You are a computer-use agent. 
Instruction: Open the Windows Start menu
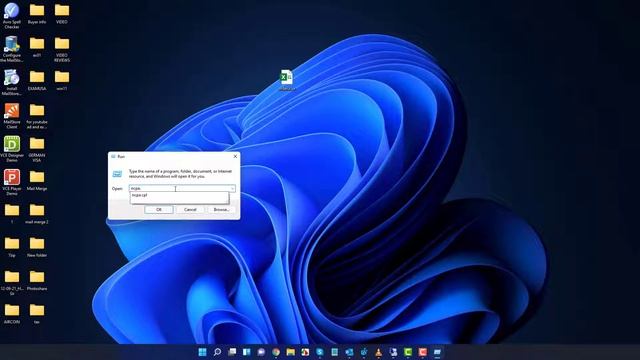click(202, 352)
